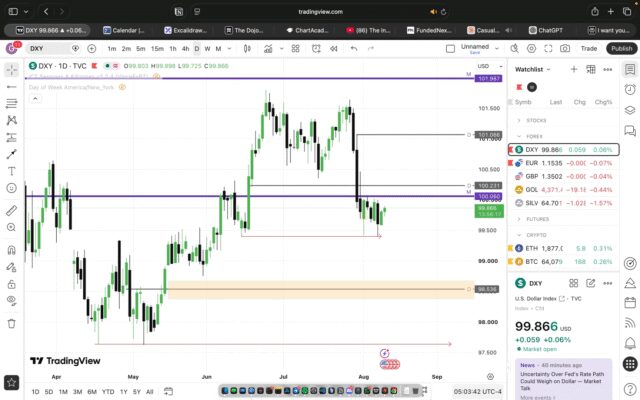Open the alerts clock panel

pyautogui.click(x=630, y=89)
